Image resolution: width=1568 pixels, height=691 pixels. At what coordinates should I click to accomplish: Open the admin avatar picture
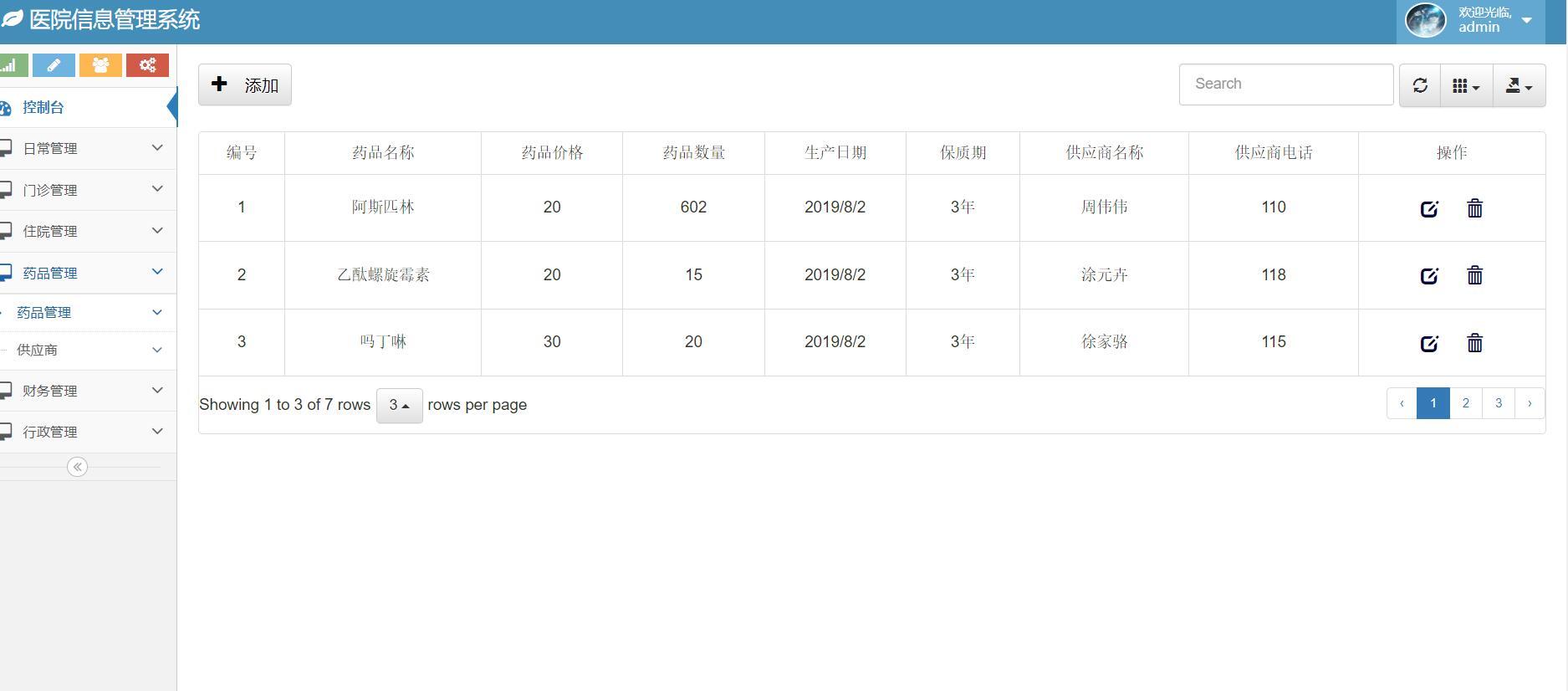(x=1425, y=20)
